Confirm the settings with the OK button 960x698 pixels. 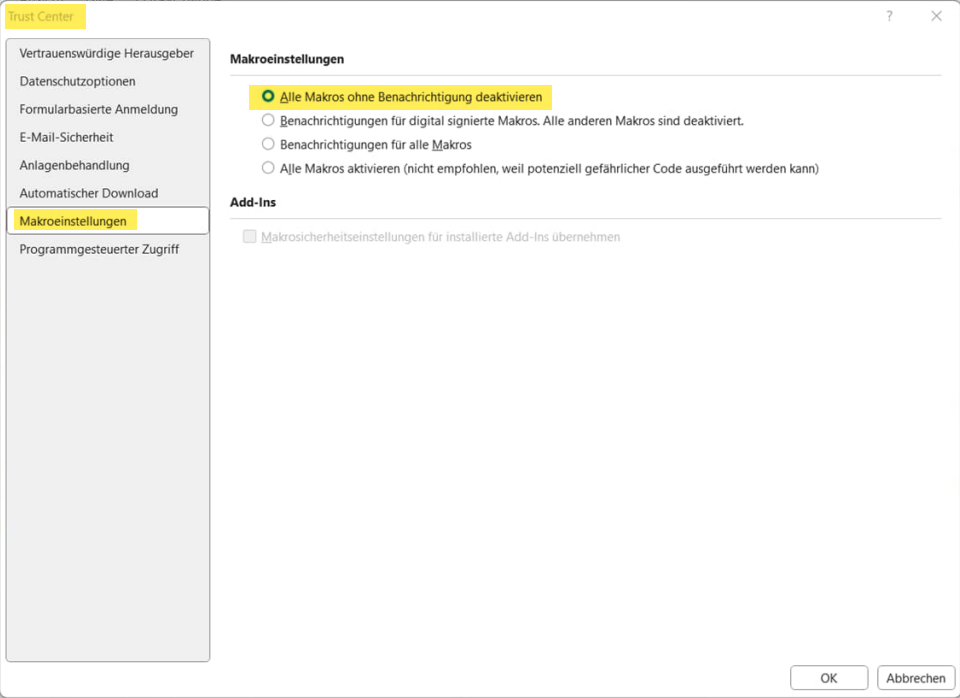(828, 678)
